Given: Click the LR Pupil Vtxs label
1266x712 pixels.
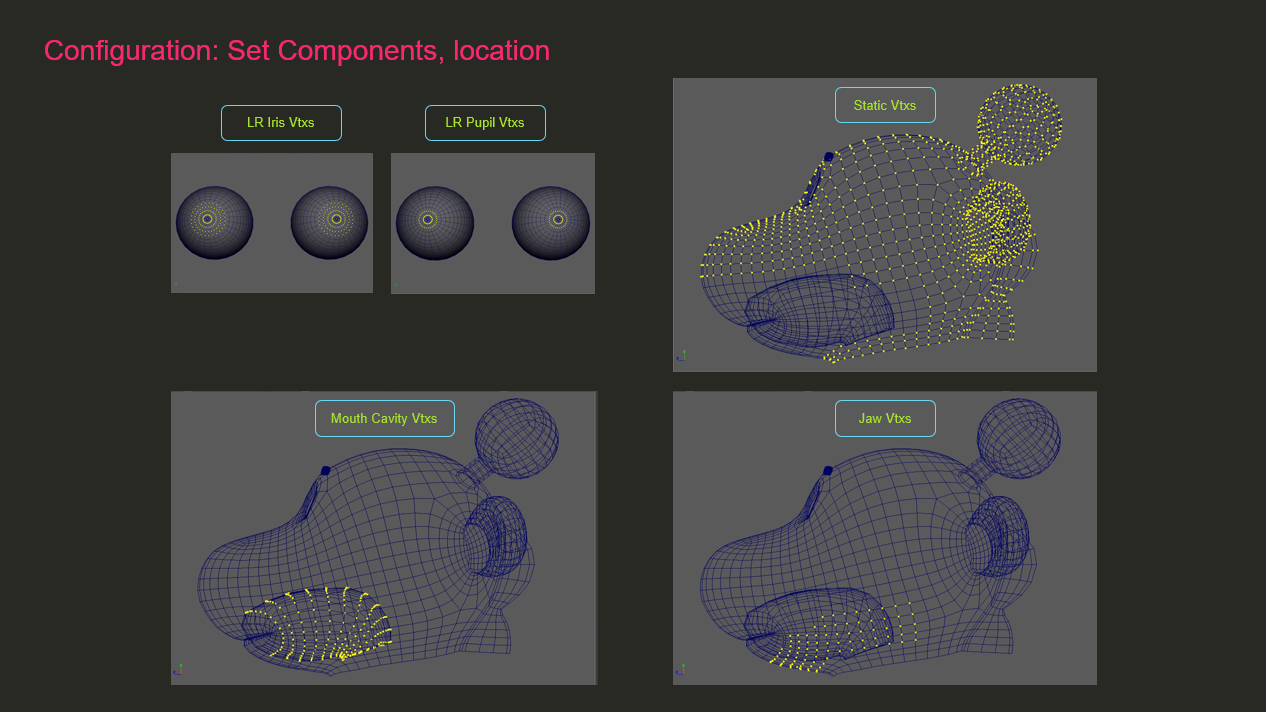Looking at the screenshot, I should pyautogui.click(x=485, y=123).
